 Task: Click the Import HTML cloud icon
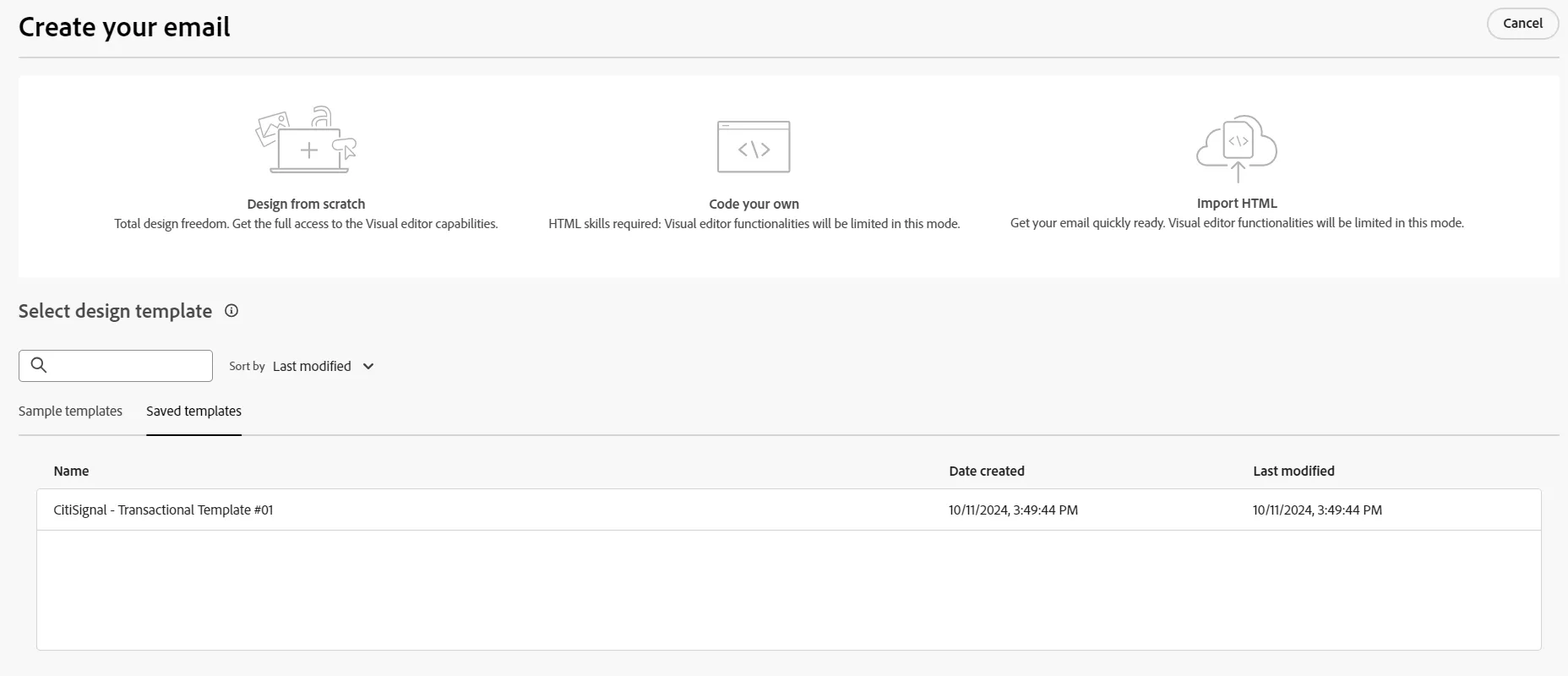point(1237,149)
